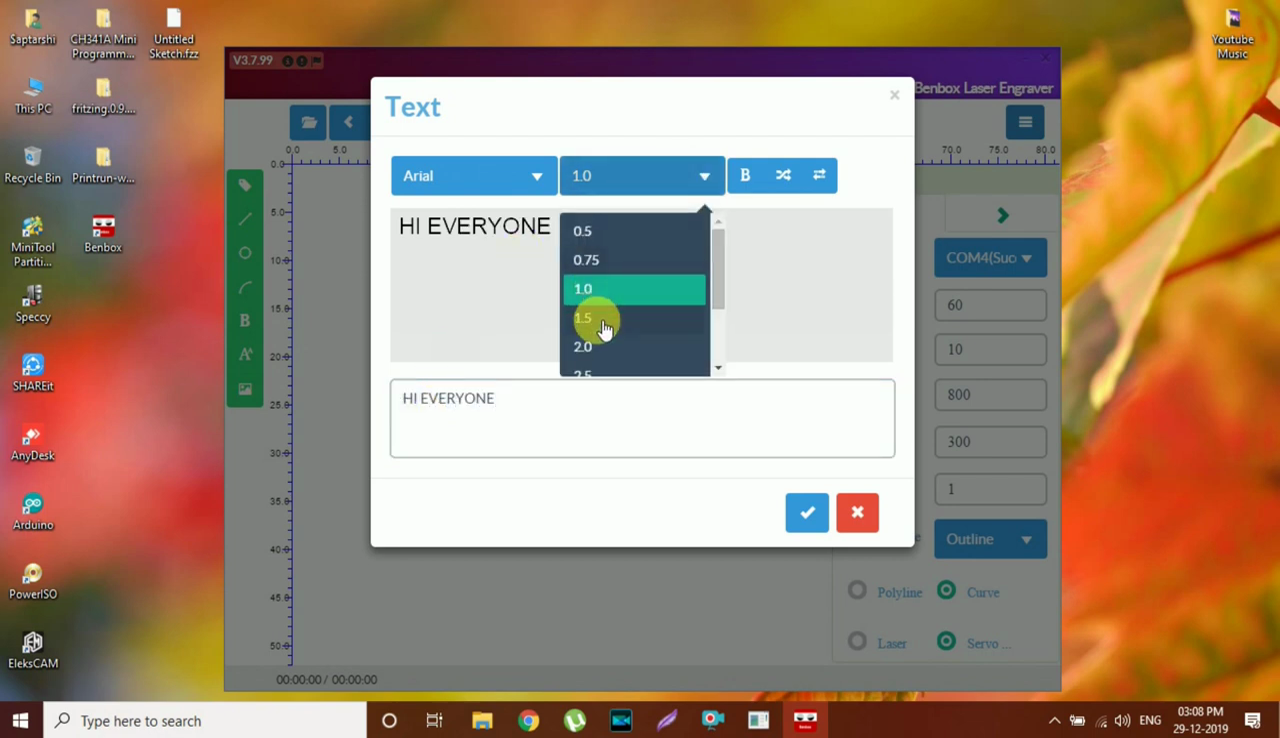1280x738 pixels.
Task: Select the text tool in green toolbar
Action: [x=245, y=355]
